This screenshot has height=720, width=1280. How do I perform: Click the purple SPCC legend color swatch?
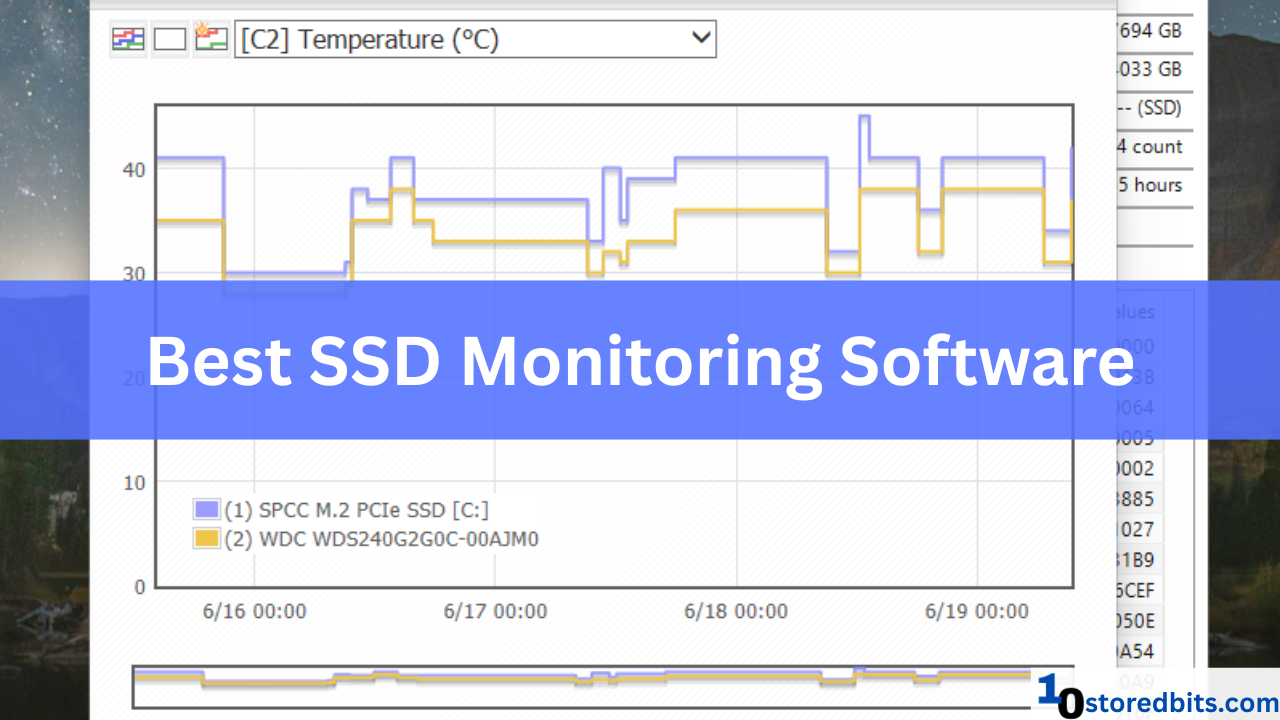pyautogui.click(x=206, y=510)
